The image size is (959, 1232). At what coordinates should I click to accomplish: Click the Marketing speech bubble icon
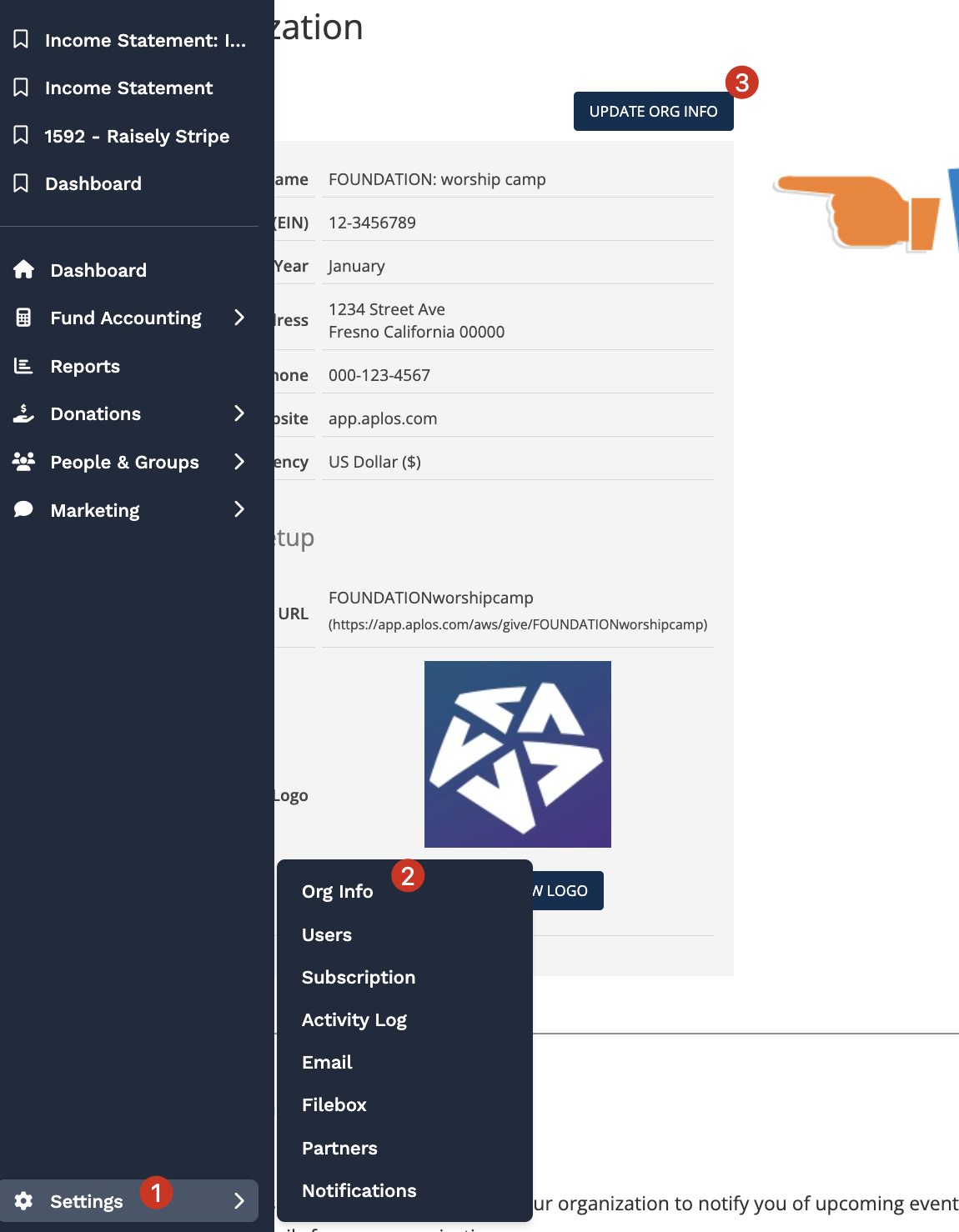click(x=23, y=509)
